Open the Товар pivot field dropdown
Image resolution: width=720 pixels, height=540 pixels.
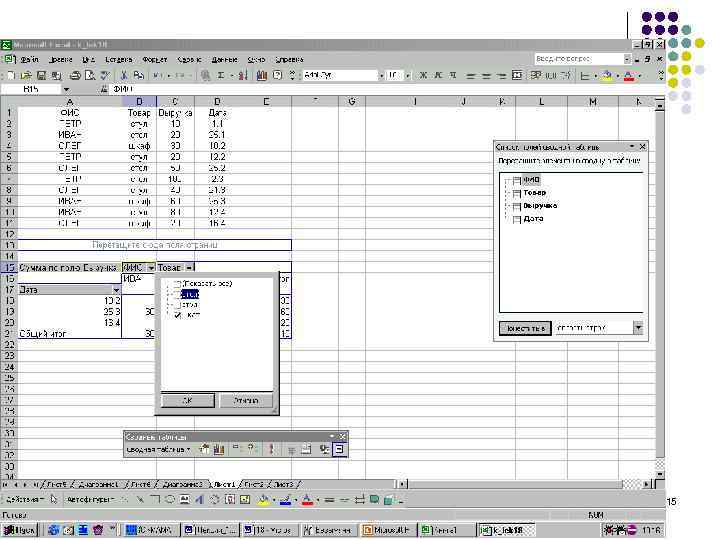click(189, 267)
